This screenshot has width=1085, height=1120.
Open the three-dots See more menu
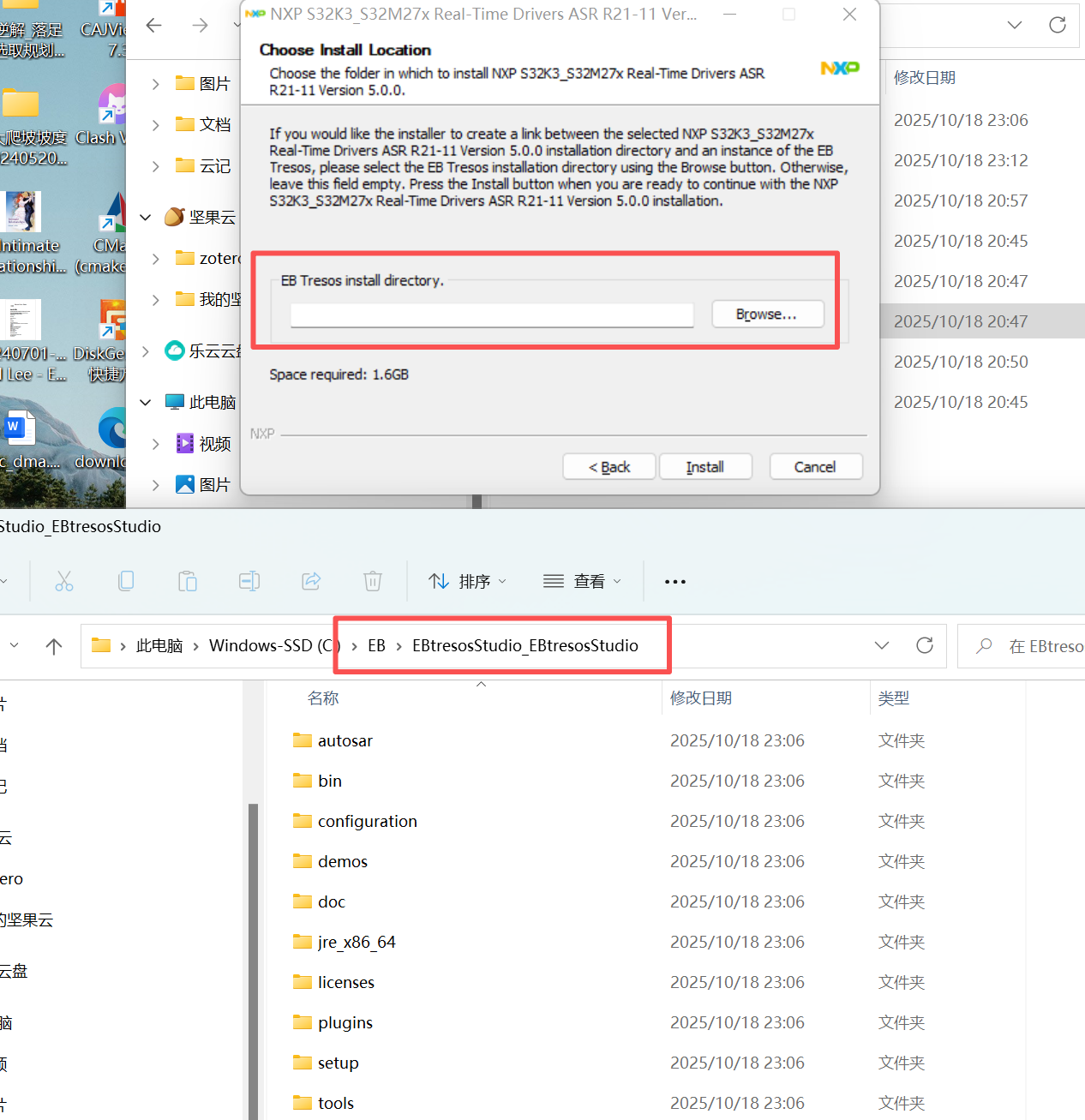(675, 582)
